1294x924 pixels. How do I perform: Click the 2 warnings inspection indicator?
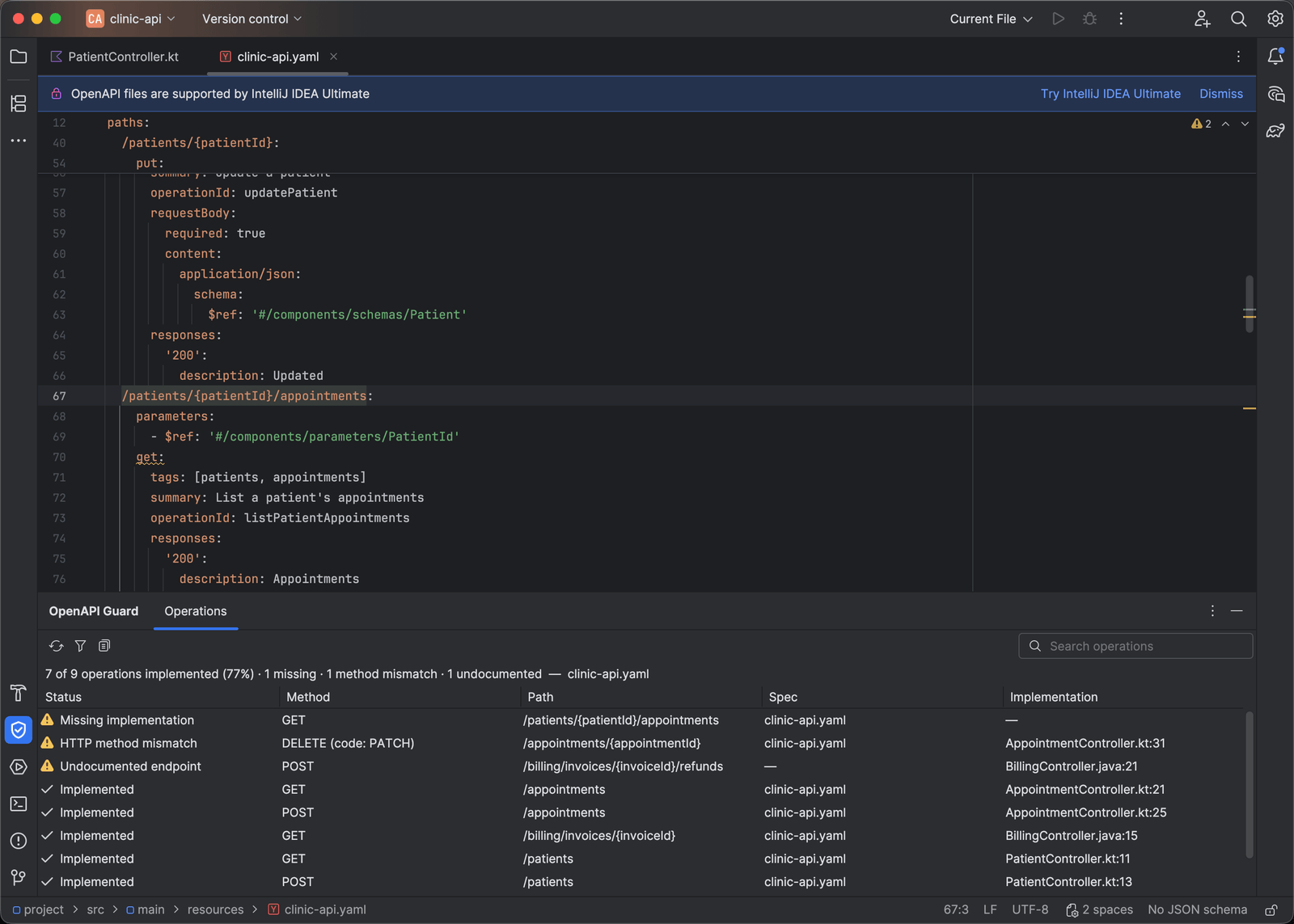[1201, 124]
